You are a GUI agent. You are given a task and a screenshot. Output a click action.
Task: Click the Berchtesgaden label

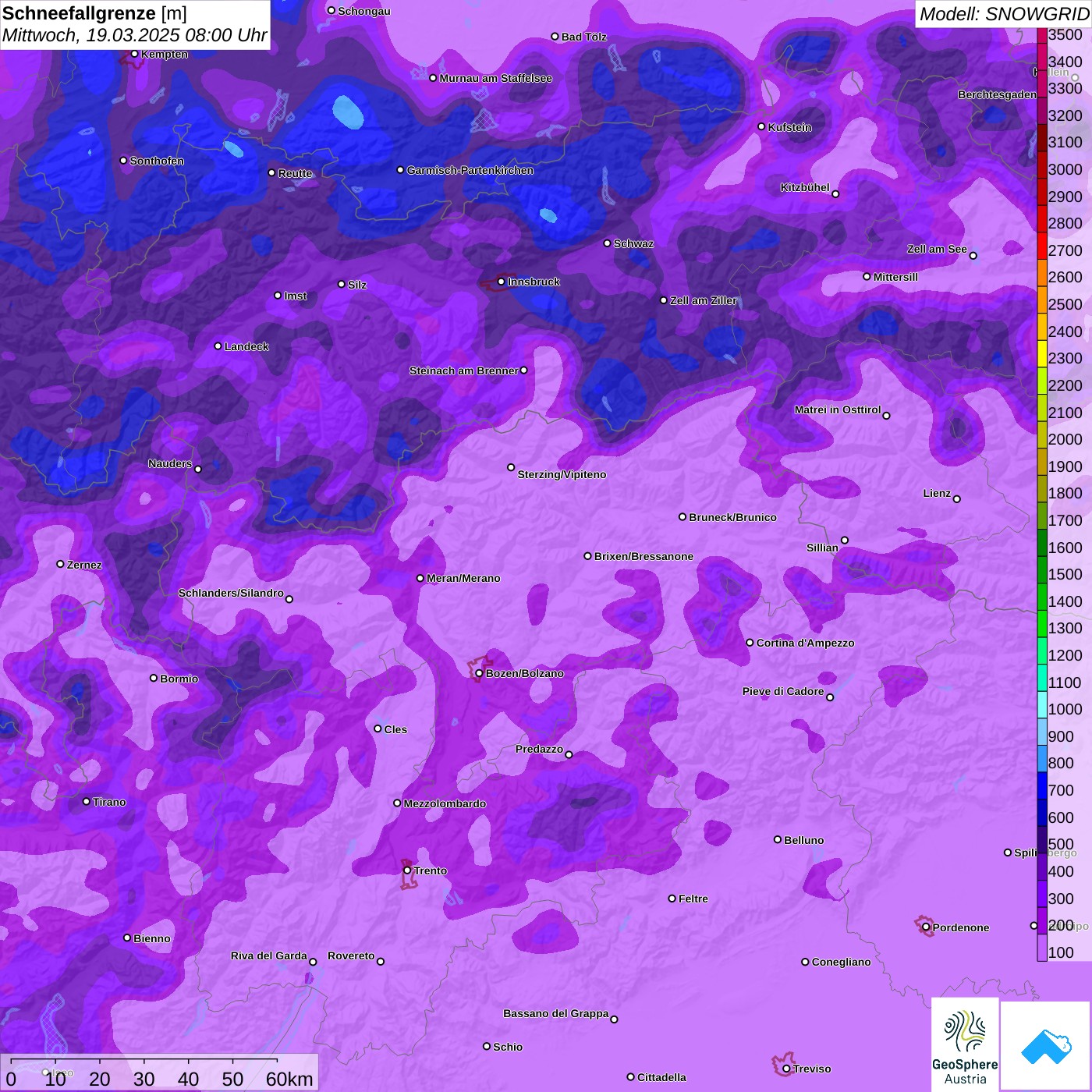point(997,94)
